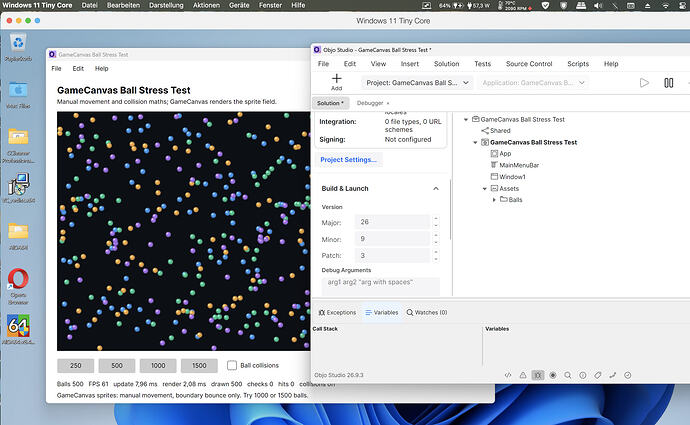Open the Project dropdown selector
Viewport: 690px width, 425px height.
coord(417,83)
